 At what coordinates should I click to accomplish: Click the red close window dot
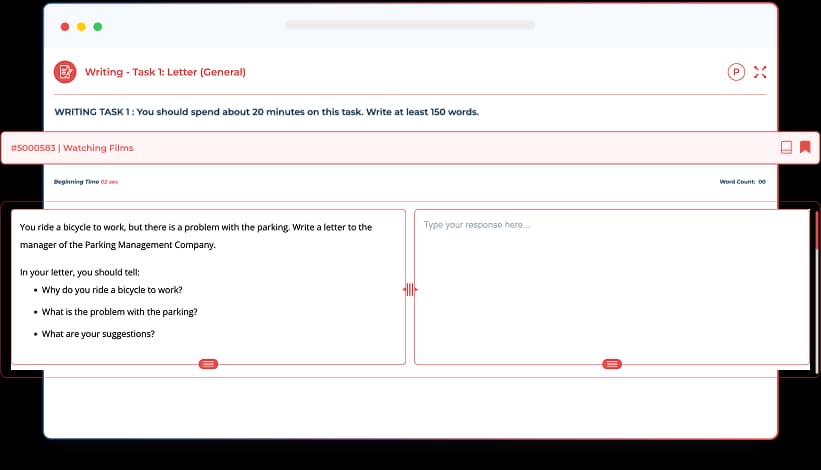point(65,26)
